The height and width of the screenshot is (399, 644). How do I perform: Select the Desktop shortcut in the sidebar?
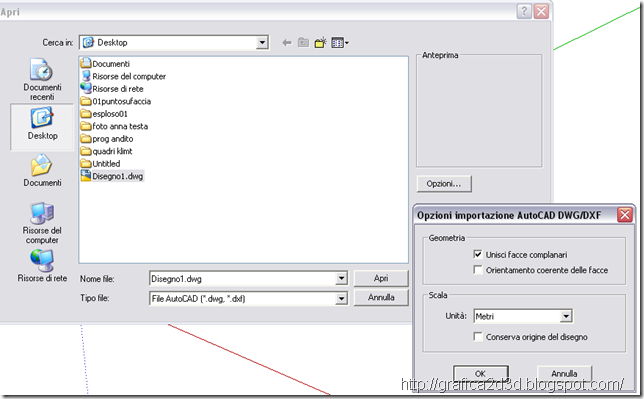click(42, 124)
